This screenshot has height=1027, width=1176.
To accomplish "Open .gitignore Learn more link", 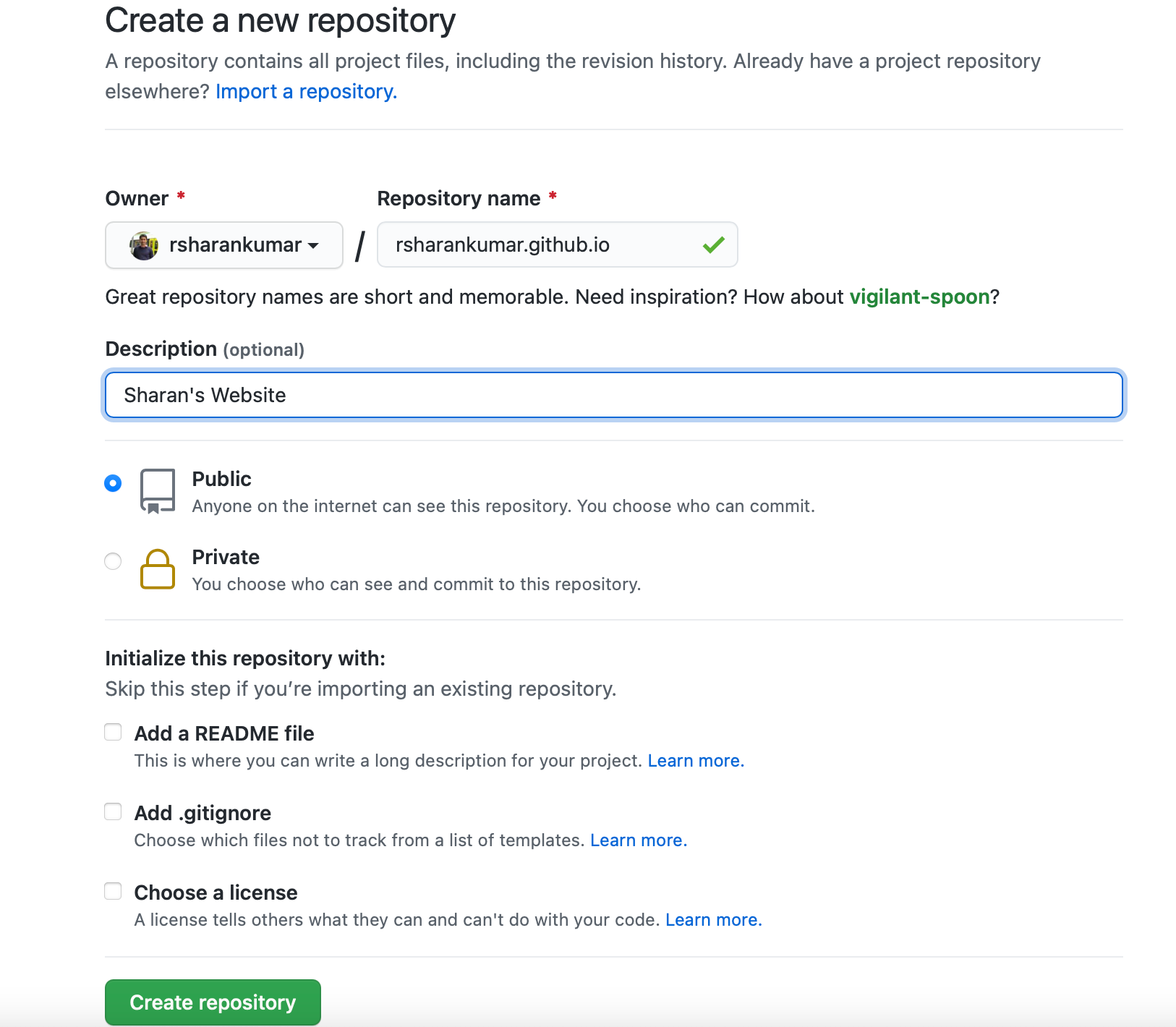I will pyautogui.click(x=638, y=840).
